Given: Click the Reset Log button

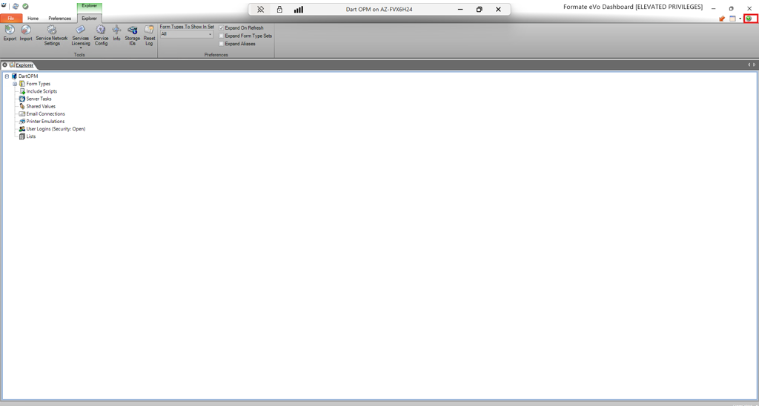Looking at the screenshot, I should click(149, 35).
